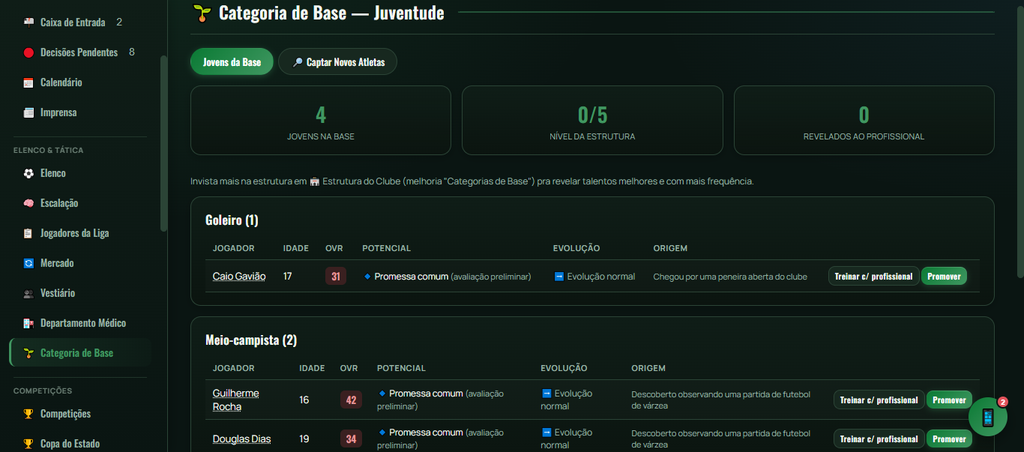1024x452 pixels.
Task: Open Departamento Médico hospital icon
Action: [x=28, y=323]
